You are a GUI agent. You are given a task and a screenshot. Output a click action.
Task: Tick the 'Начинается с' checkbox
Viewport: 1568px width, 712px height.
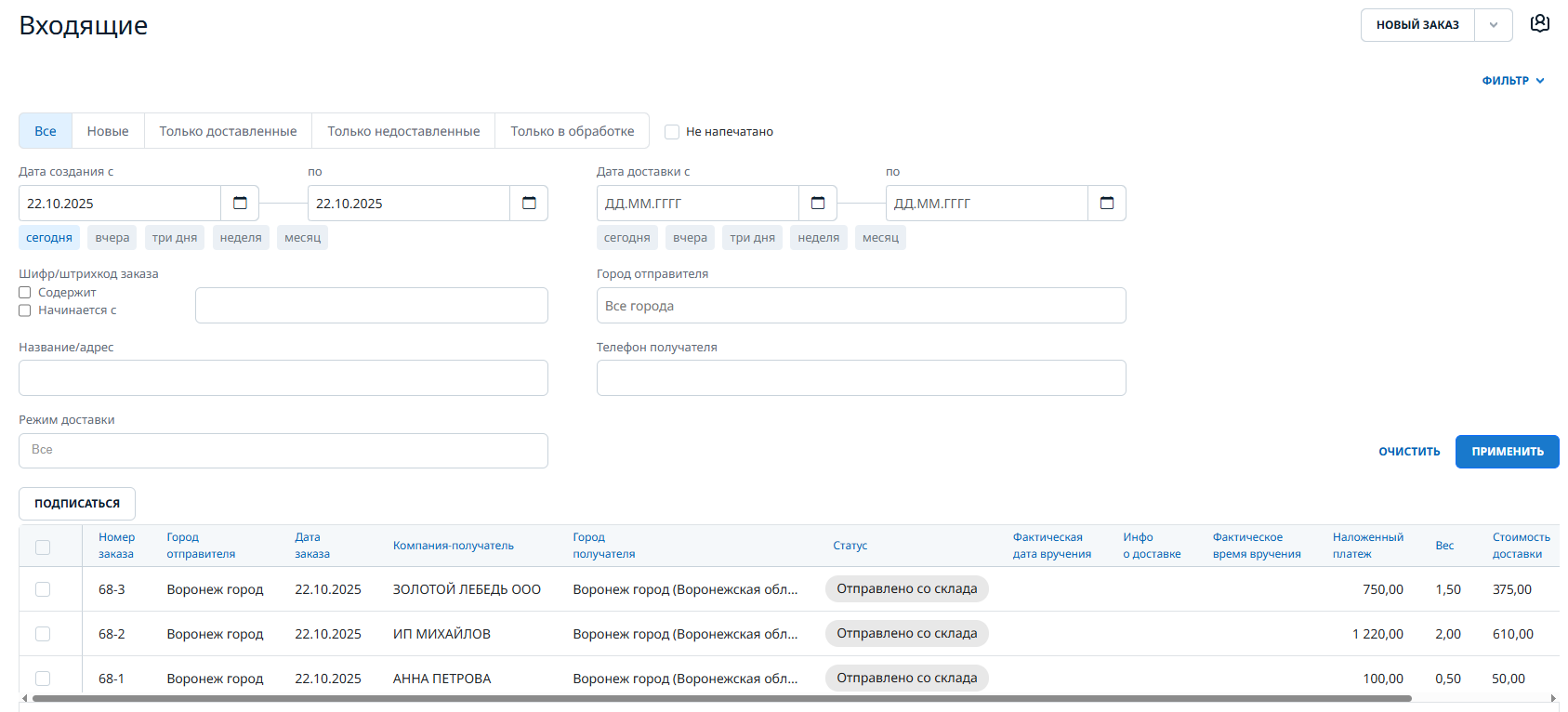(25, 310)
